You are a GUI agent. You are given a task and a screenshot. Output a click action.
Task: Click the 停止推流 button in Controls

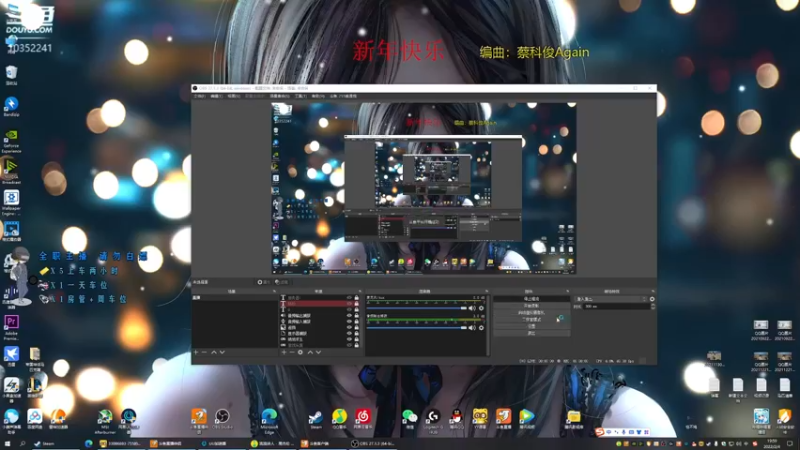click(531, 299)
